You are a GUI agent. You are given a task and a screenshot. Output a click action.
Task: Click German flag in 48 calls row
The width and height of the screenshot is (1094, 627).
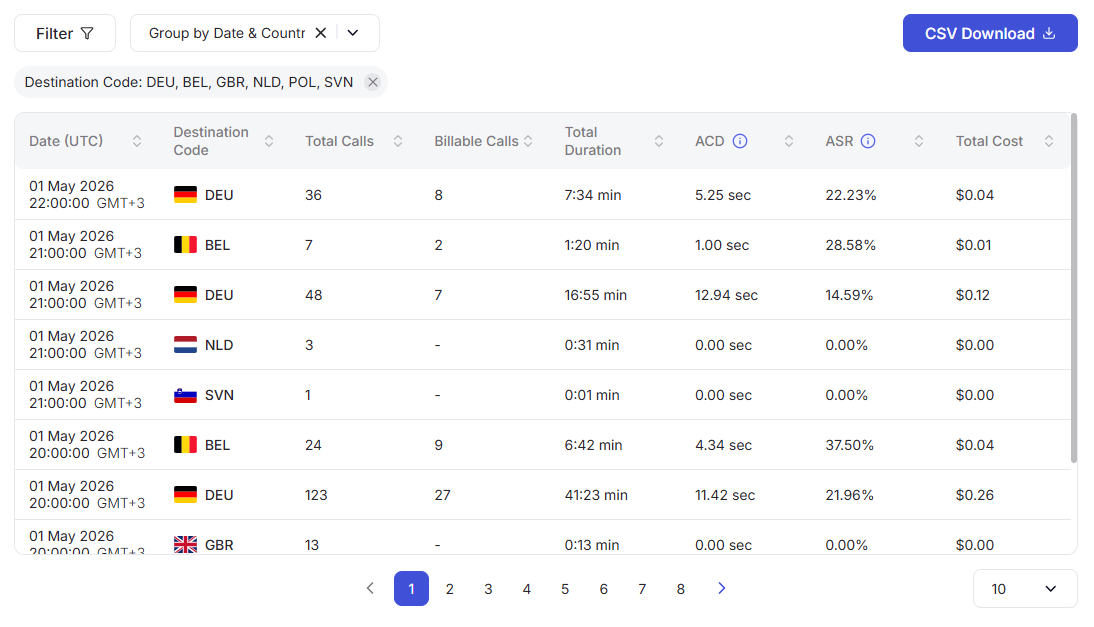coord(185,295)
